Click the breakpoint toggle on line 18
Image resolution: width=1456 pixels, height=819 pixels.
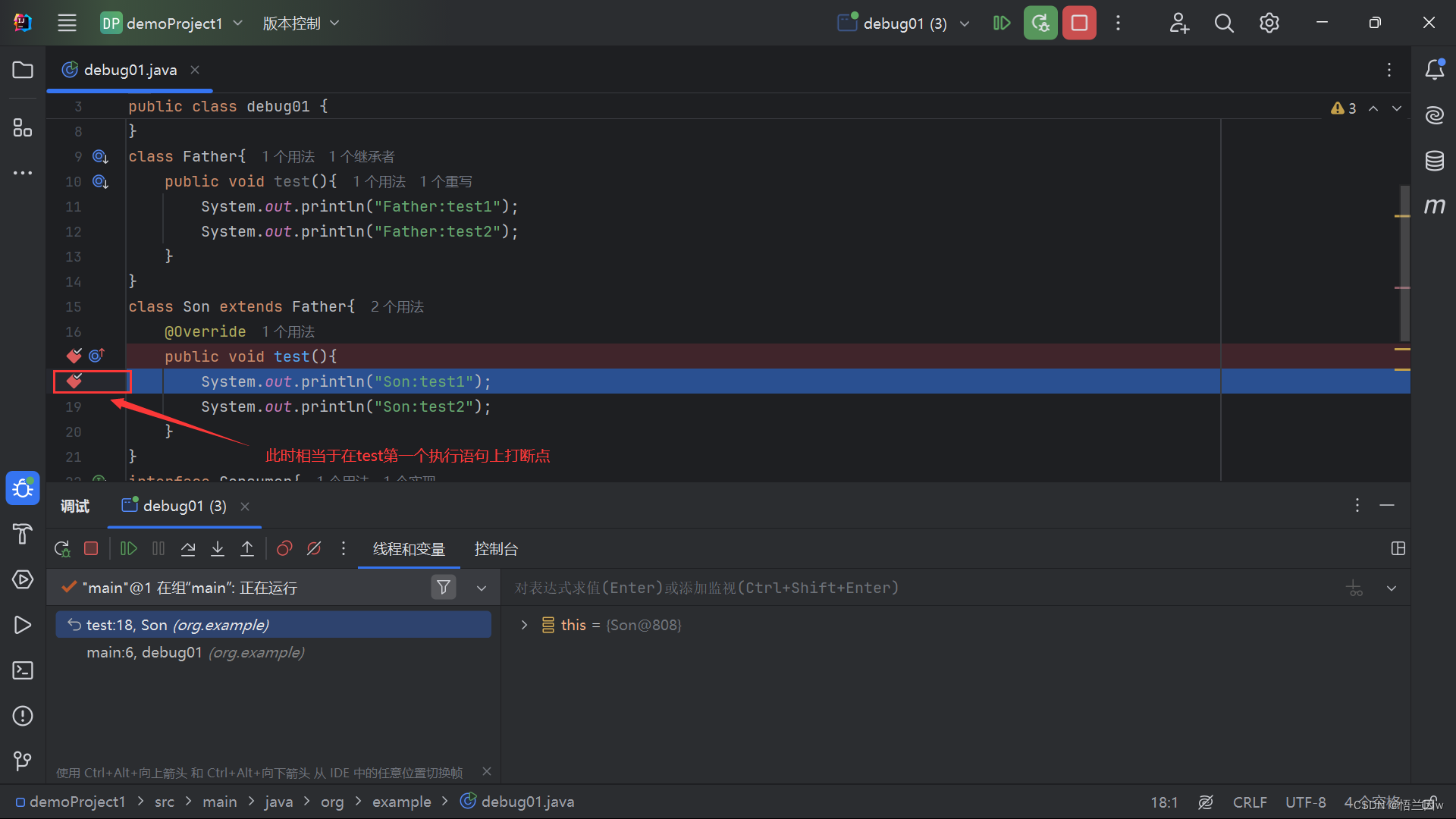click(x=74, y=381)
